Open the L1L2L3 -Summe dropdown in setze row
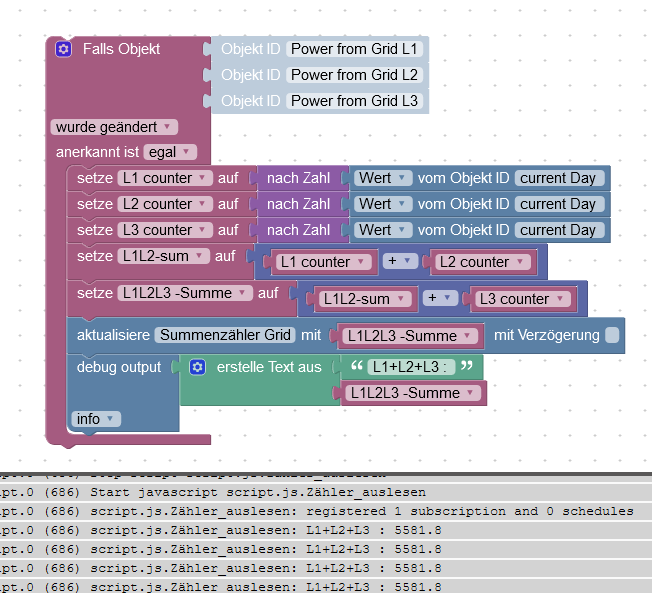Image resolution: width=652 pixels, height=593 pixels. coord(185,293)
